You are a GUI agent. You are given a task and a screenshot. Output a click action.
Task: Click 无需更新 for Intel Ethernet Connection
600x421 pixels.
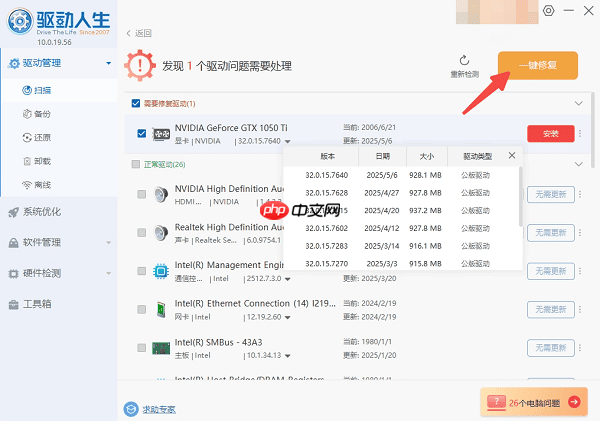tap(551, 310)
